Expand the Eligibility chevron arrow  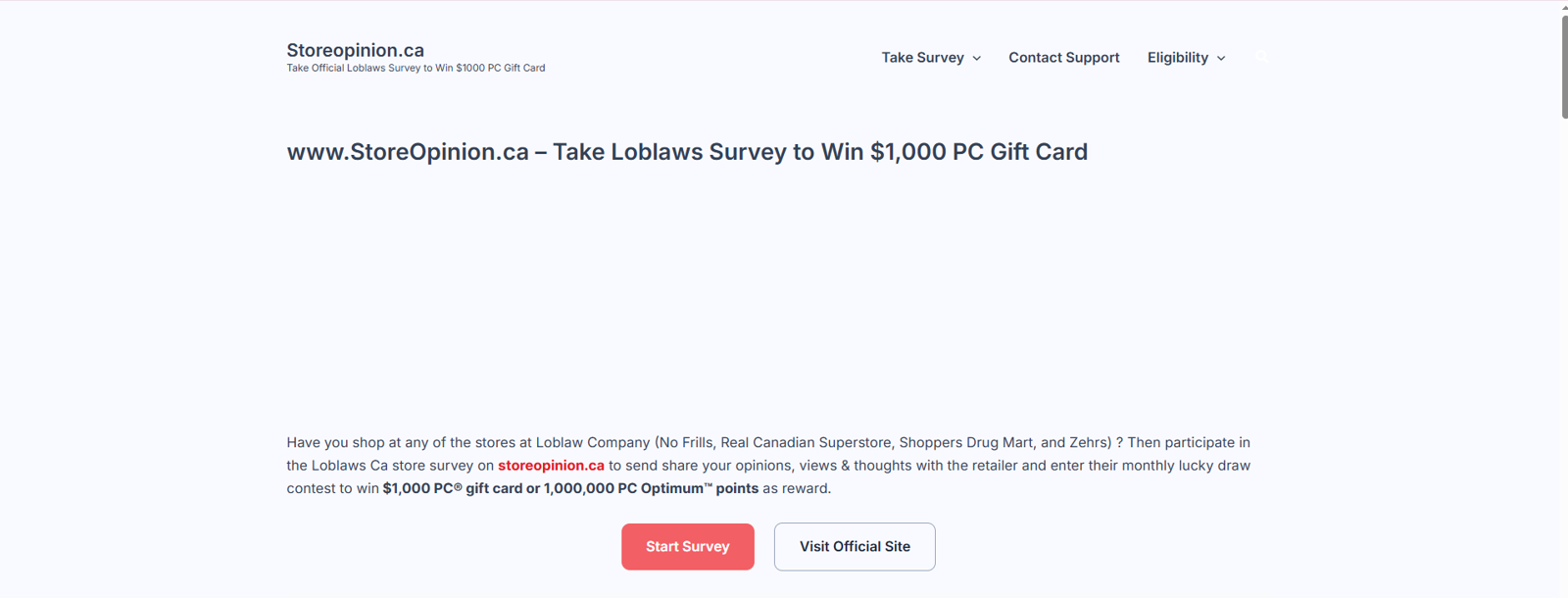(x=1221, y=59)
